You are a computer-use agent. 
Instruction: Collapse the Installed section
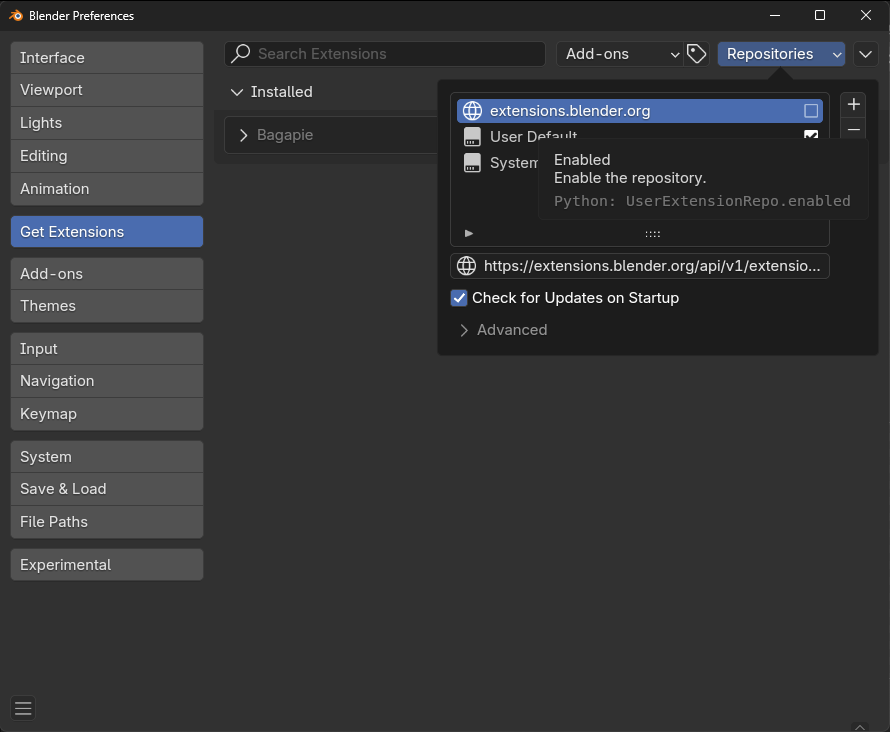pos(237,92)
